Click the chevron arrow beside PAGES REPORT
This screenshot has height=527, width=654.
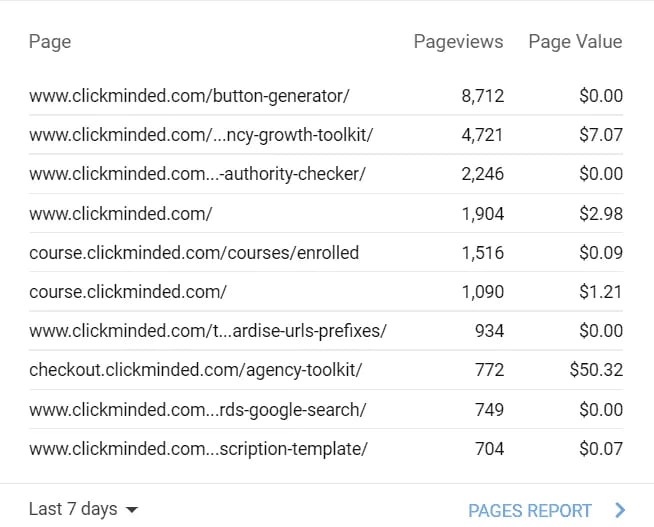tap(621, 510)
